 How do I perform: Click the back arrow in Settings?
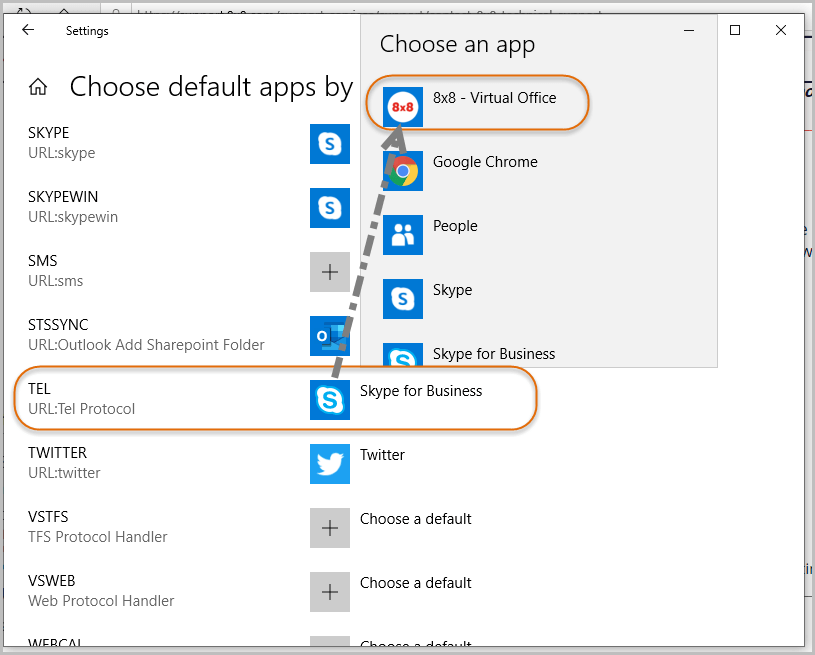pos(28,30)
